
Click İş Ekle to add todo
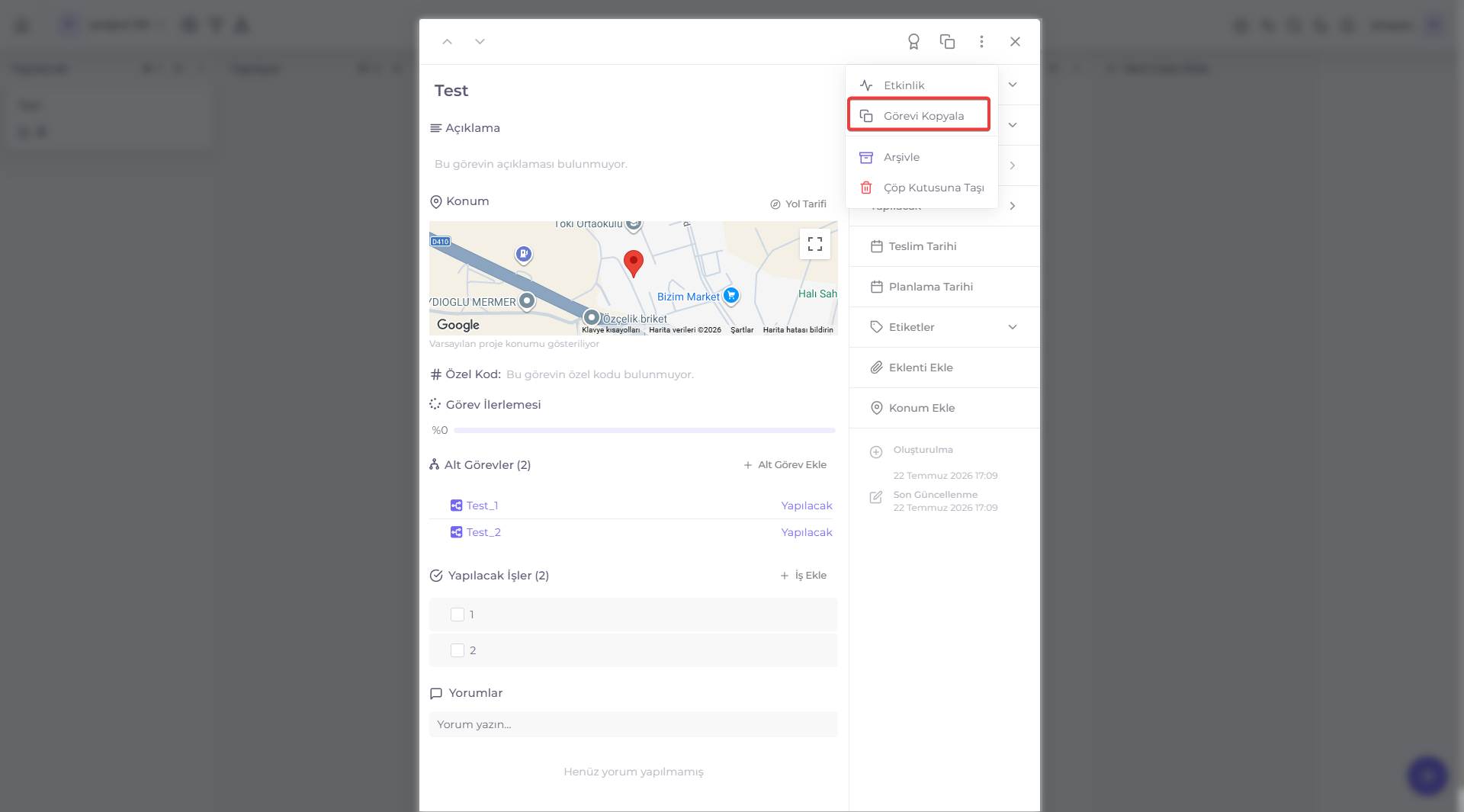[x=804, y=576]
